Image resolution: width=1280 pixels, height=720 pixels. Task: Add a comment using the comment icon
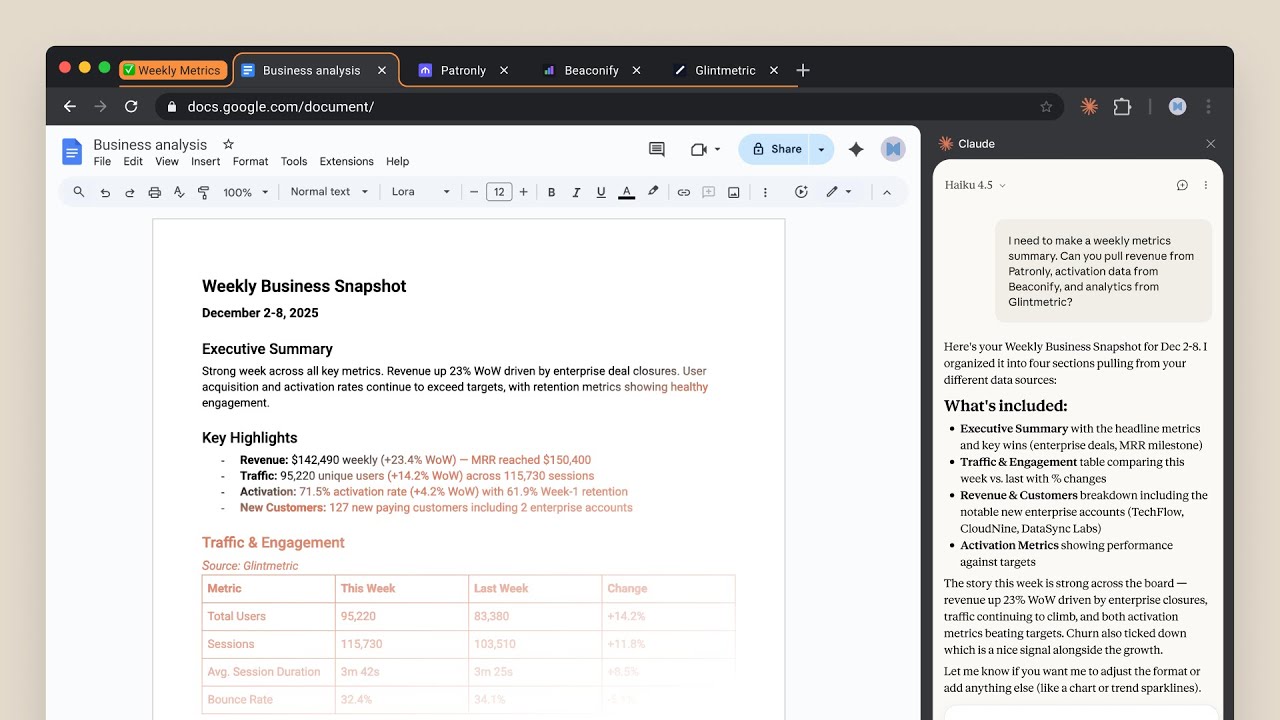(656, 148)
